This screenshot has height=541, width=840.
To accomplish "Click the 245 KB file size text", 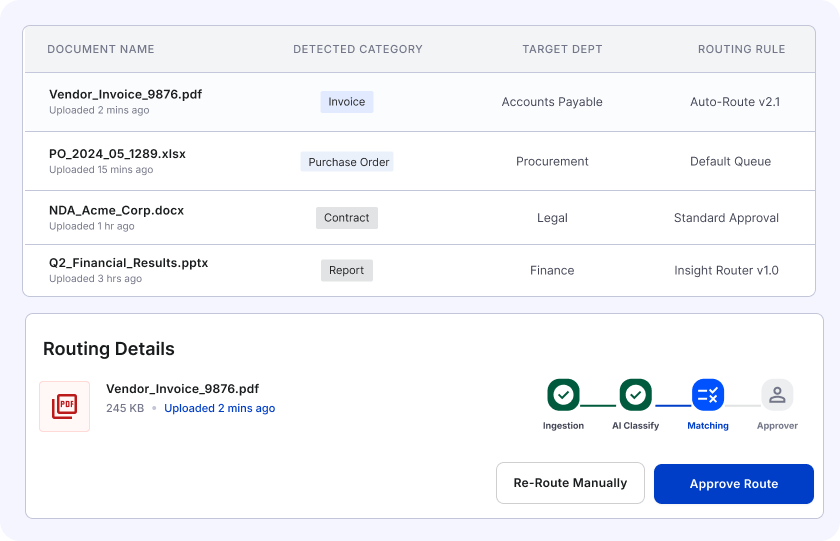I will pos(125,408).
